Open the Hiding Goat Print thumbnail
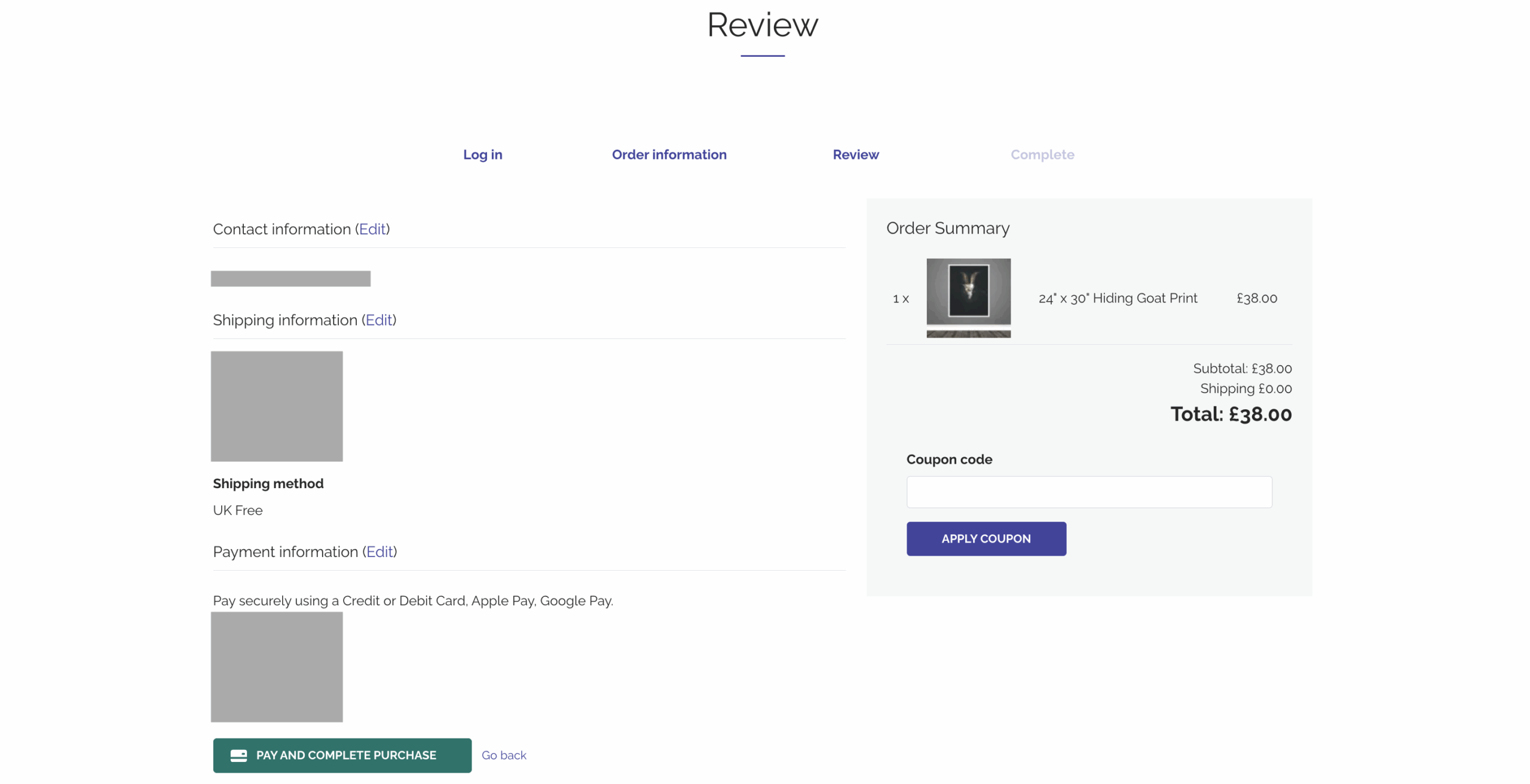Viewport: 1530px width, 784px height. click(968, 298)
